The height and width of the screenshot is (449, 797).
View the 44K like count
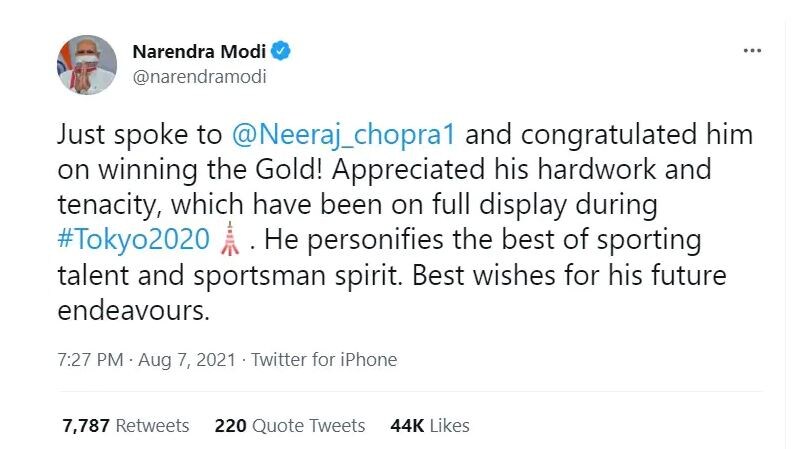pyautogui.click(x=407, y=426)
